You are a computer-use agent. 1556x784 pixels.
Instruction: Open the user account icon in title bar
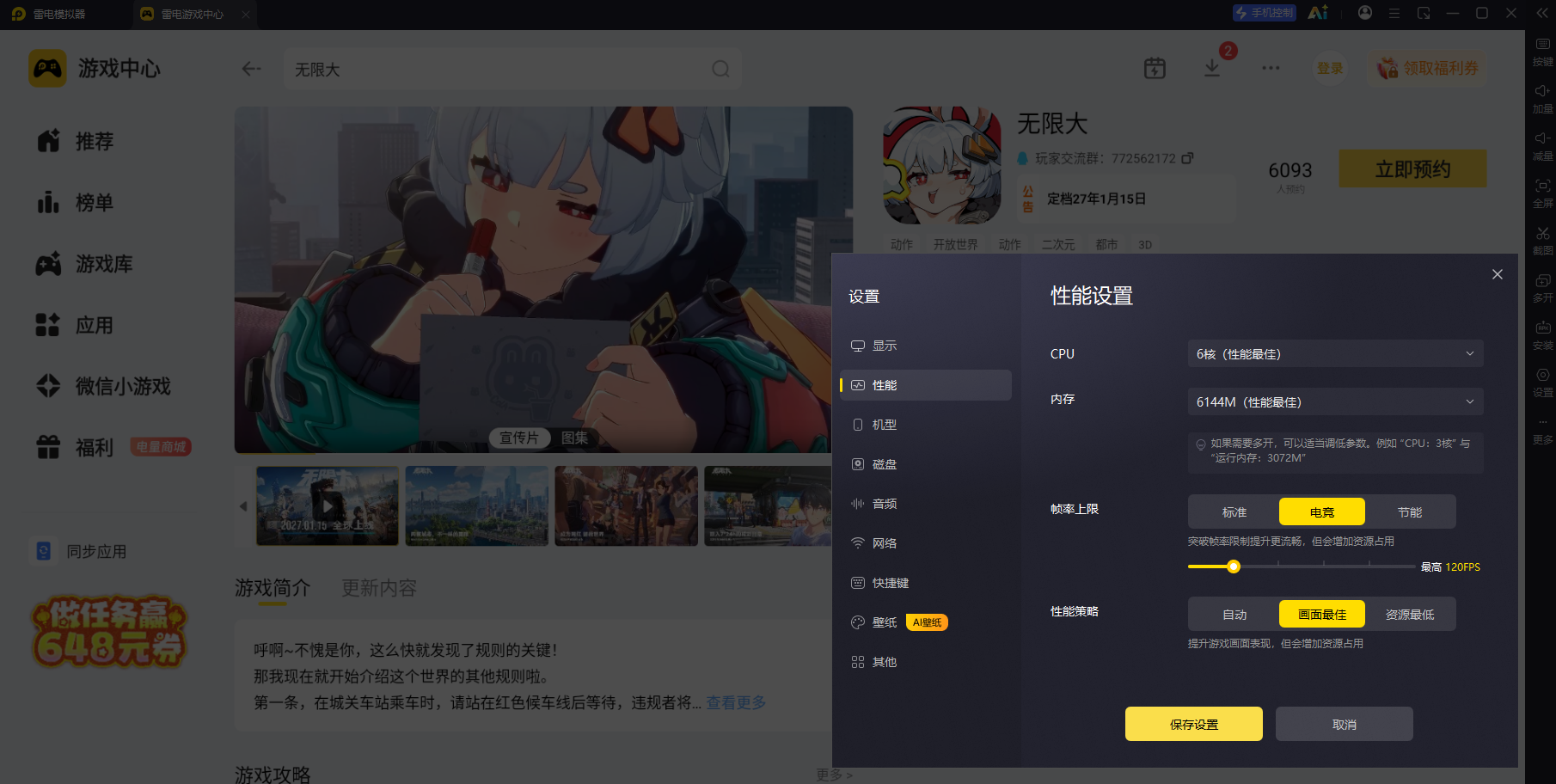click(1365, 13)
